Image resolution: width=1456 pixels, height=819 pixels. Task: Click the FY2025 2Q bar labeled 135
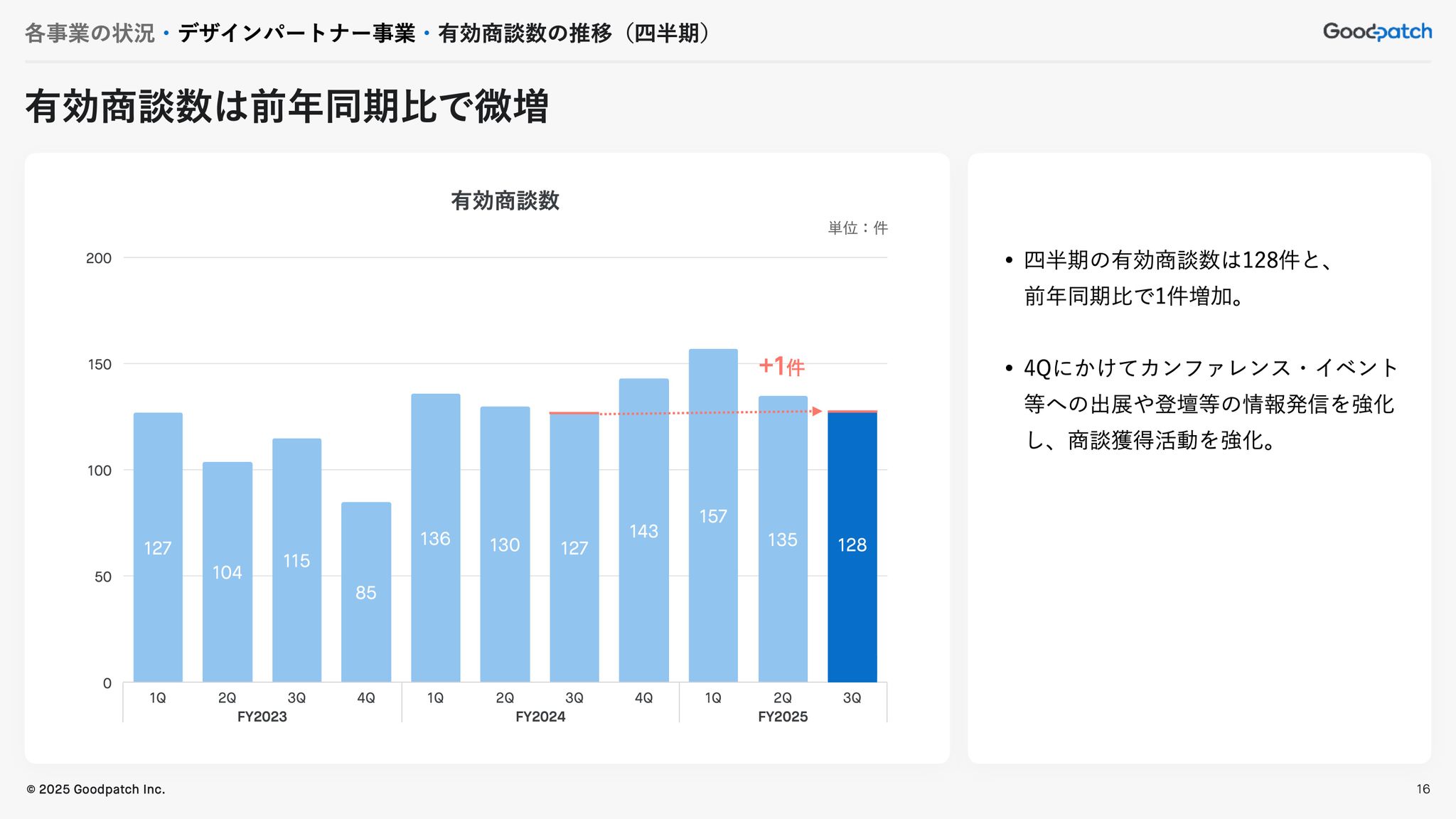pos(783,539)
